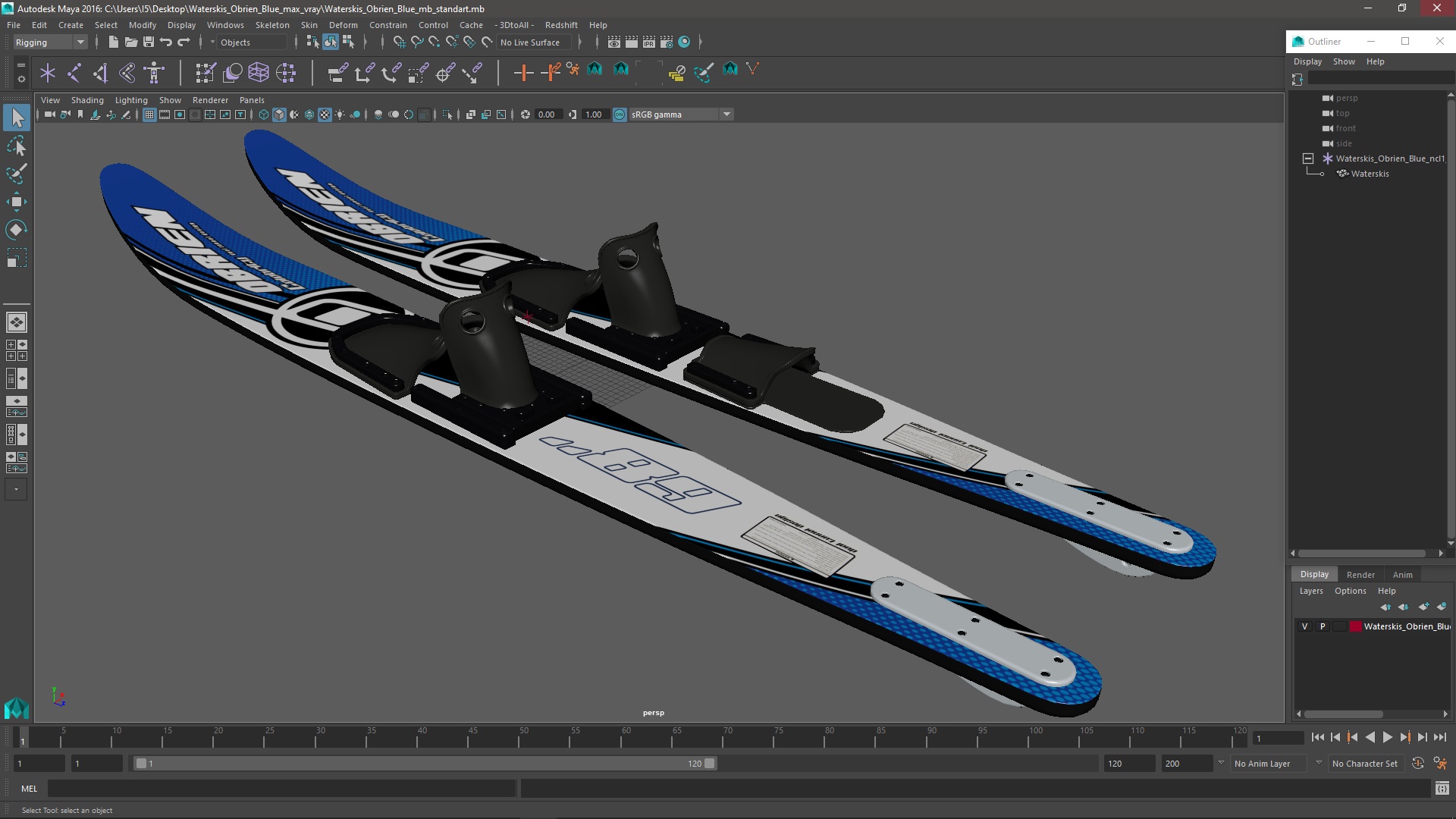The width and height of the screenshot is (1456, 819).
Task: Click frame 60 on the timeline
Action: click(626, 738)
